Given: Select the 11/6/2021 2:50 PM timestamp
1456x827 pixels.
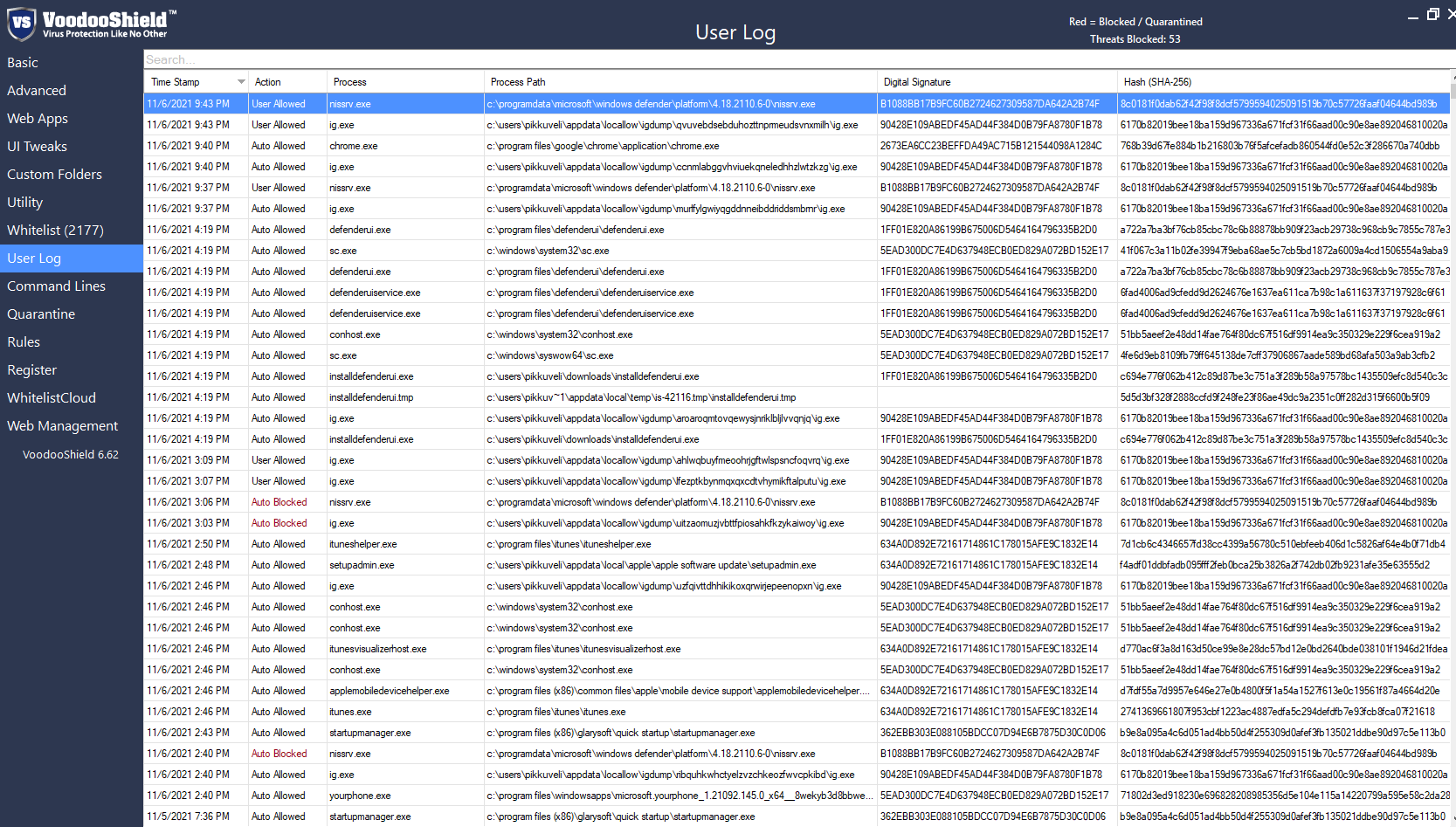Looking at the screenshot, I should pos(189,544).
